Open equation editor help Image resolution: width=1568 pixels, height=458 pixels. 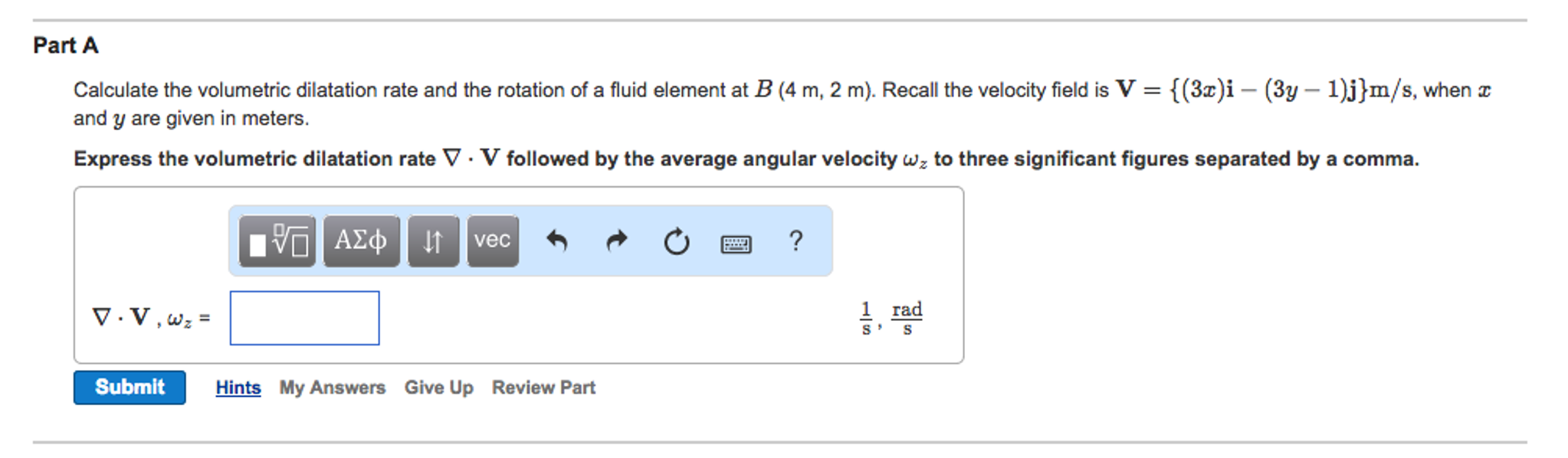pyautogui.click(x=795, y=241)
